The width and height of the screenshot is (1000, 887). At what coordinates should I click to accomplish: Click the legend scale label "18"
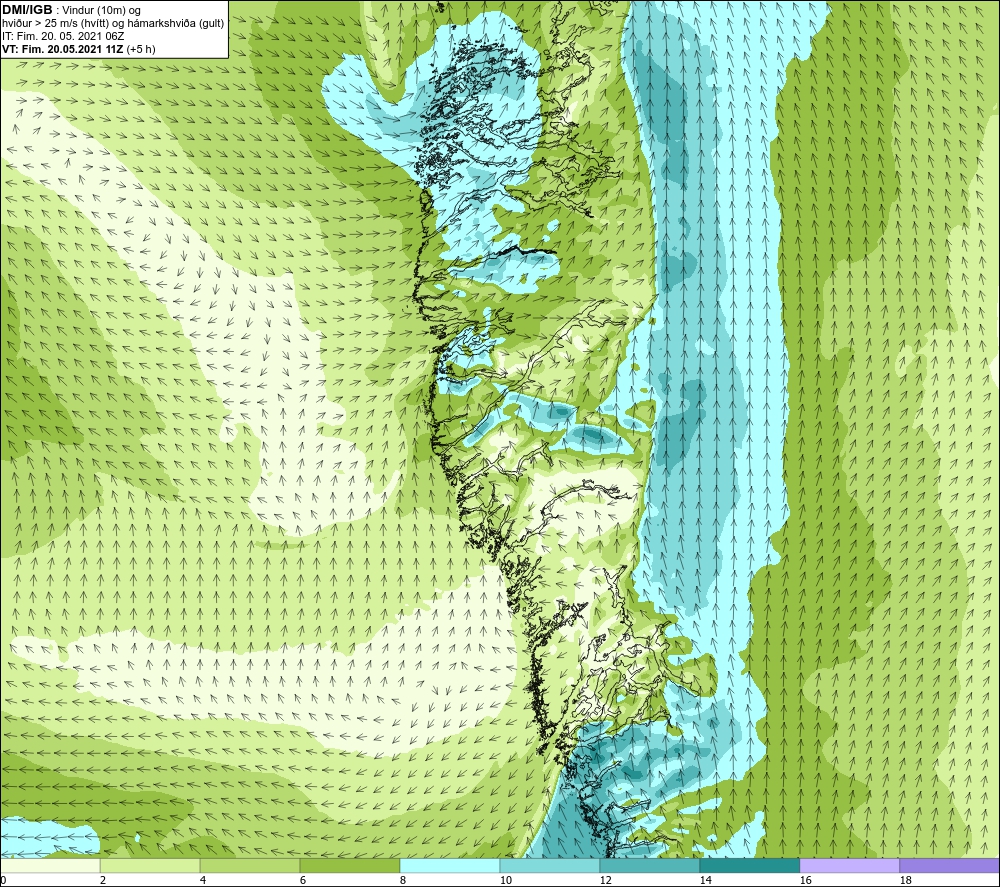coord(905,881)
